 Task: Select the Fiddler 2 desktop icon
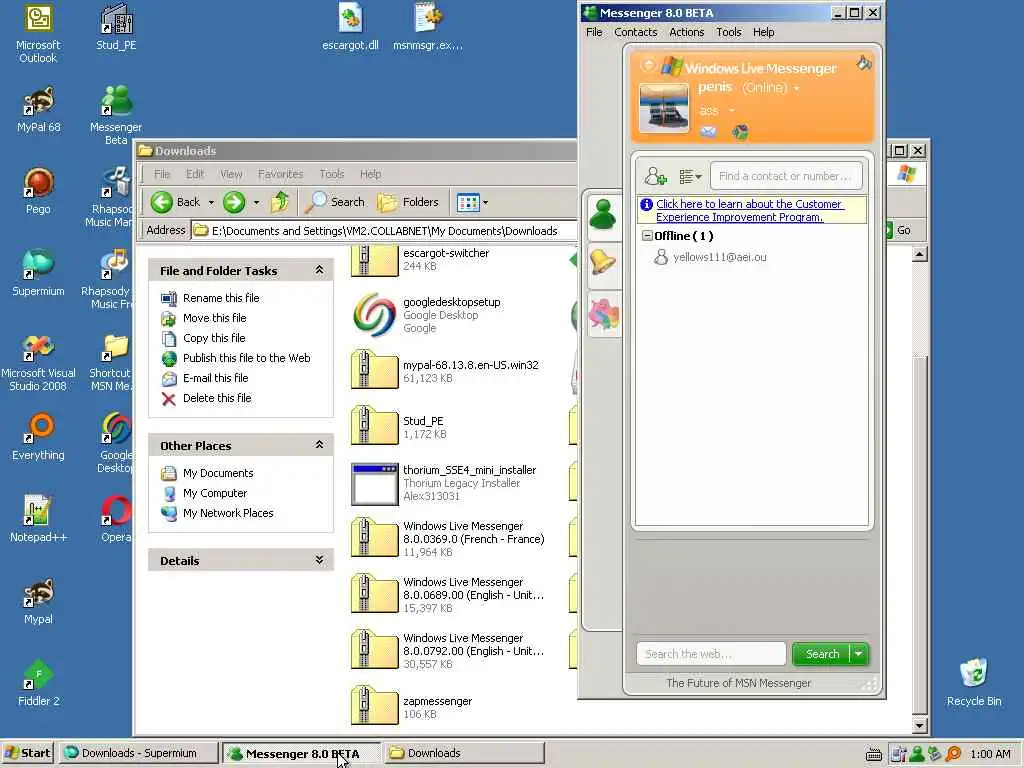coord(38,683)
